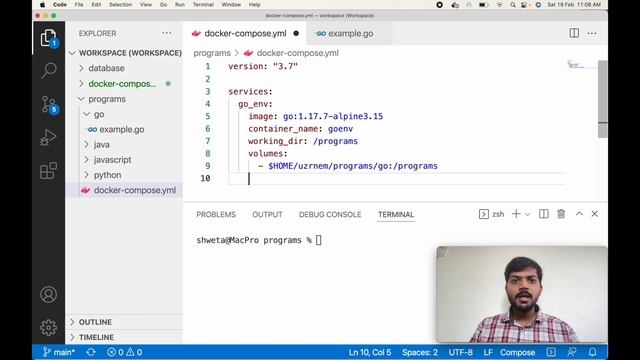Switch to the OUTPUT panel tab
This screenshot has height=360, width=640.
tap(267, 214)
